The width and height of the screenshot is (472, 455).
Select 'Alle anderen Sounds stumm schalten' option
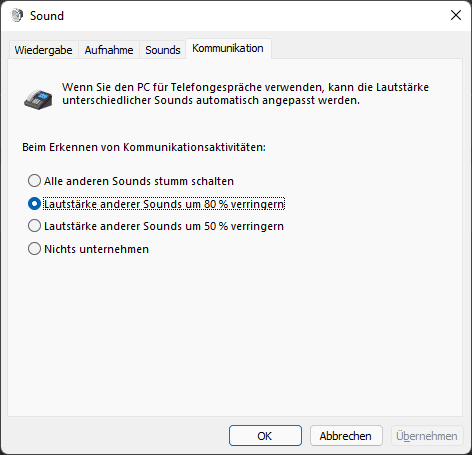[x=131, y=181]
